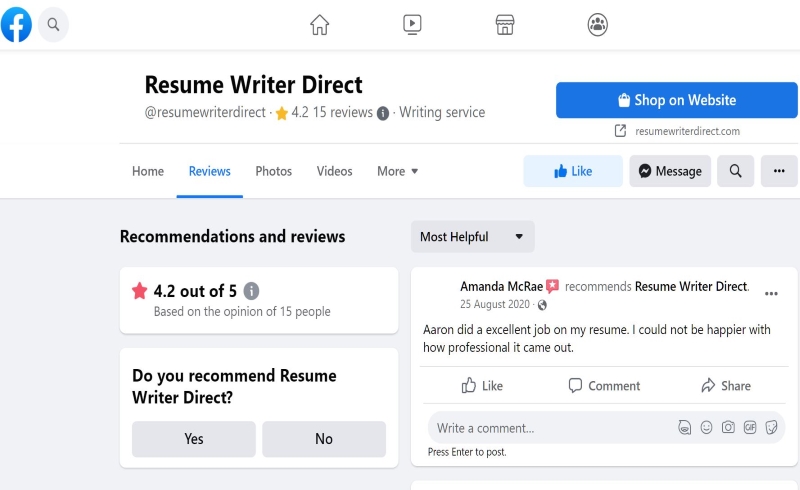Switch to the Home tab
Image resolution: width=800 pixels, height=490 pixels.
coord(148,171)
